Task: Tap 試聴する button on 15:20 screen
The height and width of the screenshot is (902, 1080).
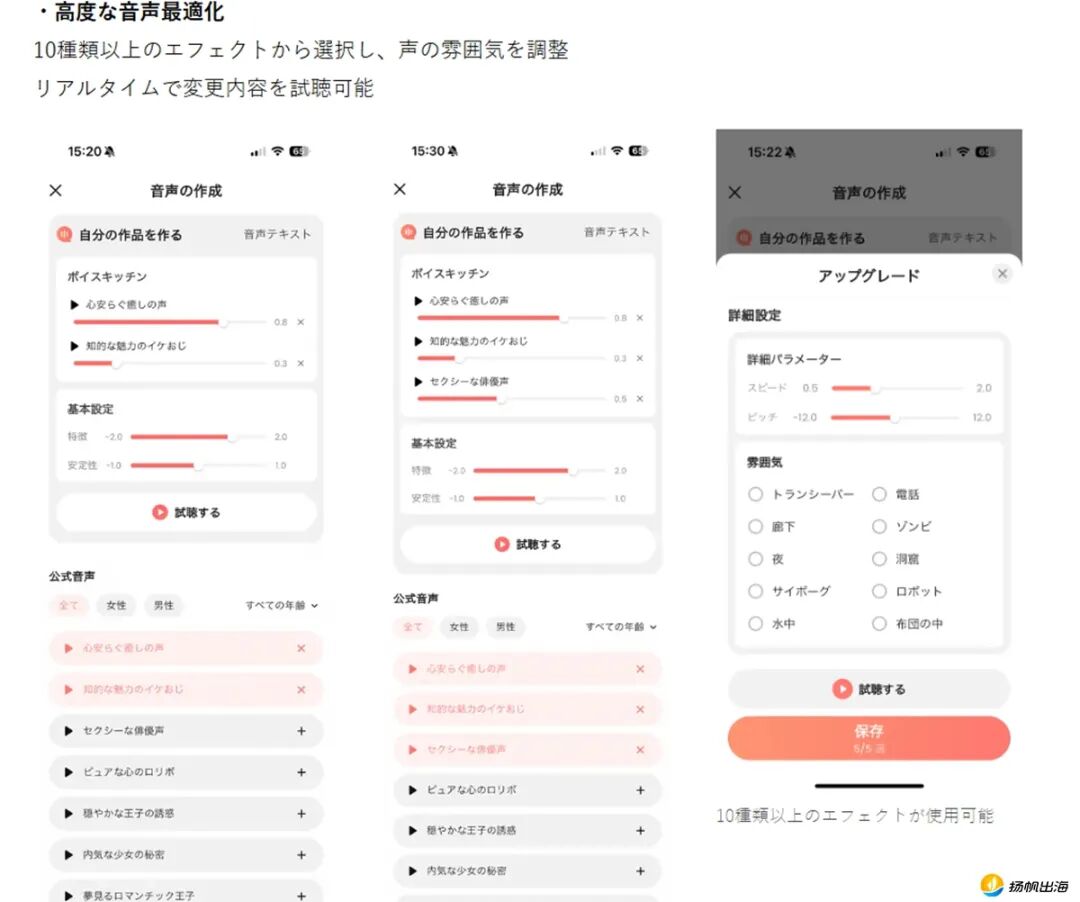Action: pyautogui.click(x=186, y=512)
